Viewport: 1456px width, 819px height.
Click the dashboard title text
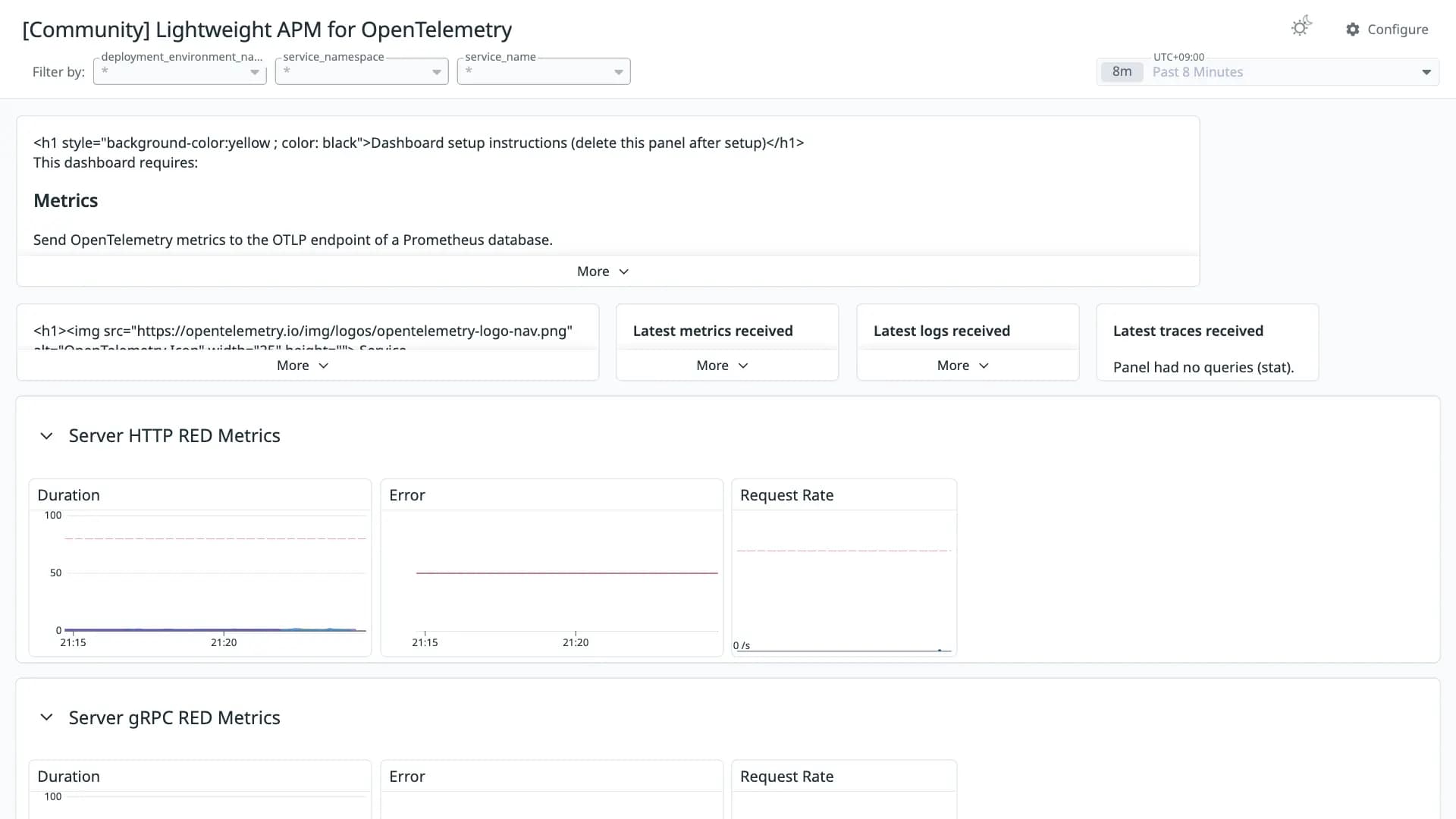tap(267, 30)
